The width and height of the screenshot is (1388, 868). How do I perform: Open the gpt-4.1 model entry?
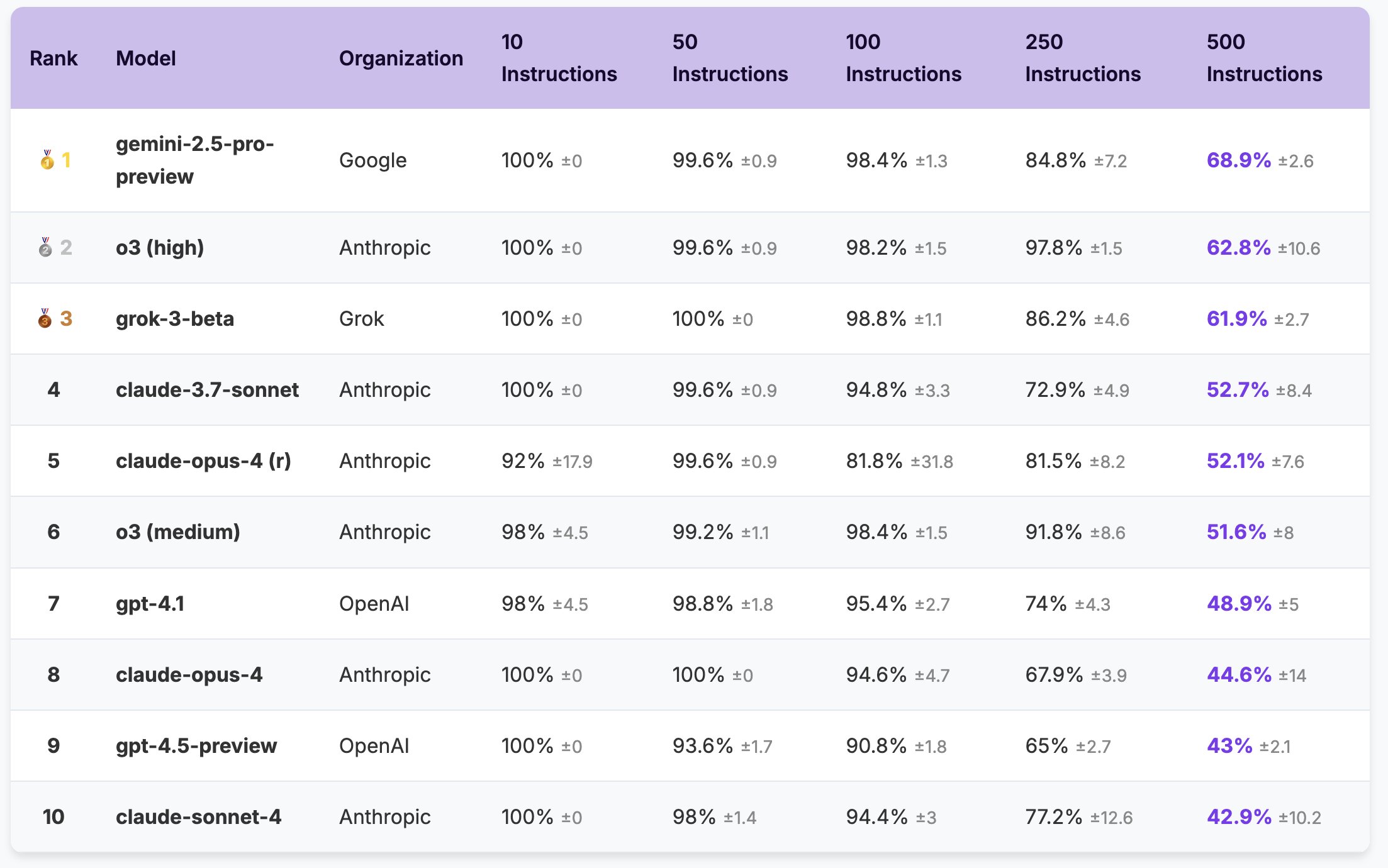point(150,603)
